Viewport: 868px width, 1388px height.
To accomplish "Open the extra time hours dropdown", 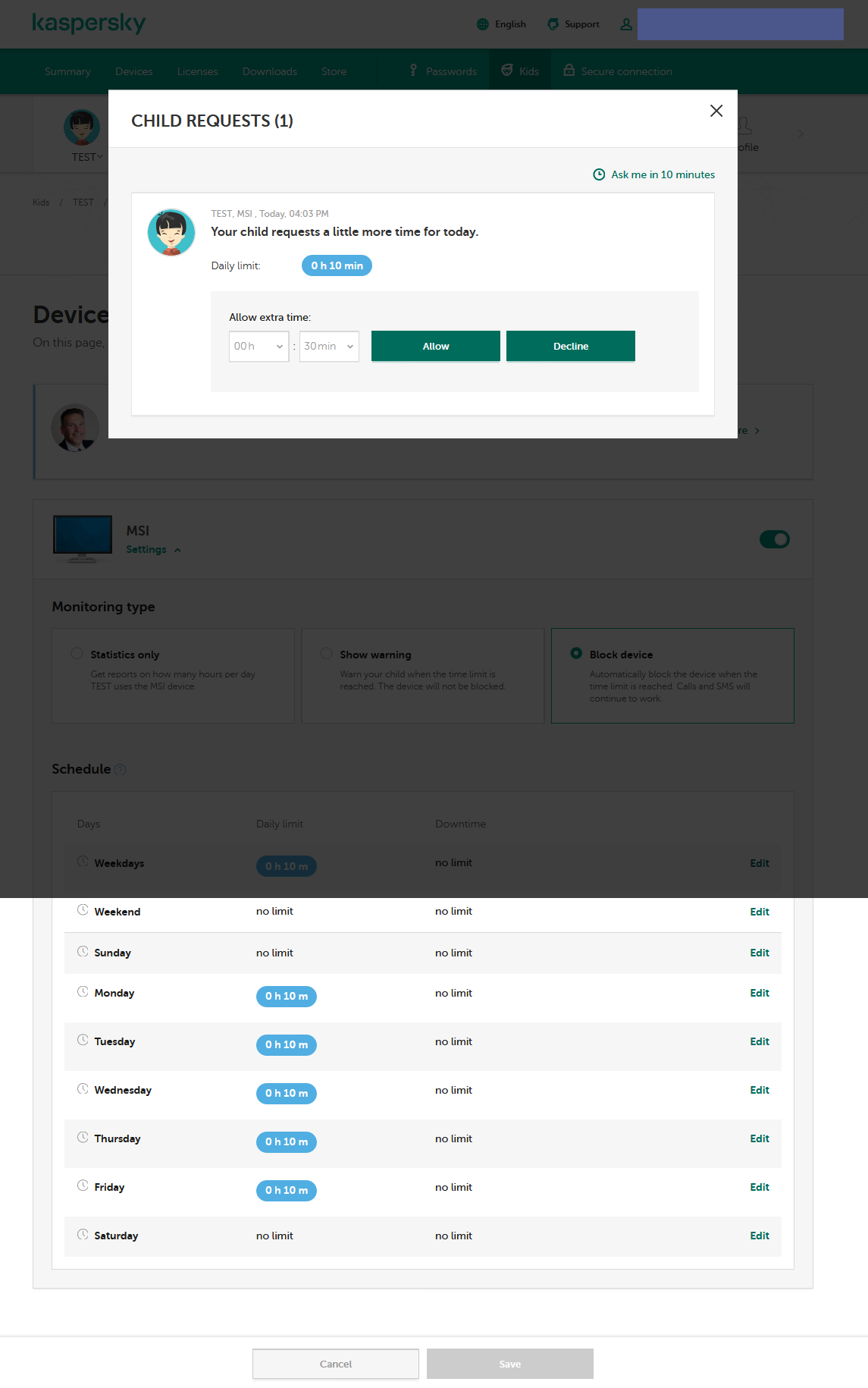I will click(x=259, y=346).
